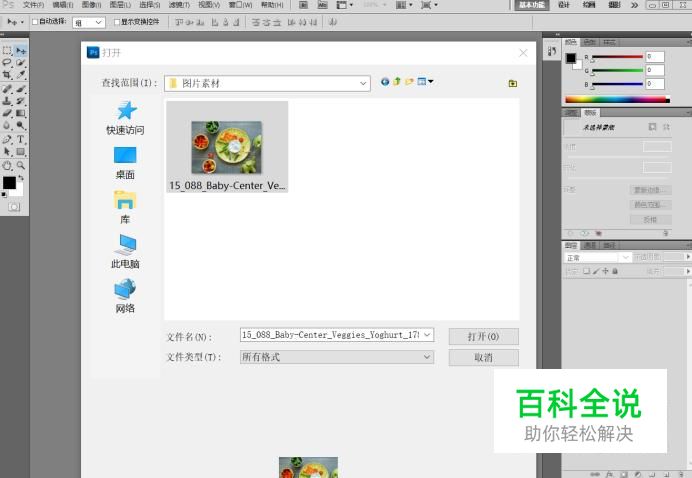Launch Mini Bridge from top bar
Viewport: 692px width, 478px height.
coord(323,5)
